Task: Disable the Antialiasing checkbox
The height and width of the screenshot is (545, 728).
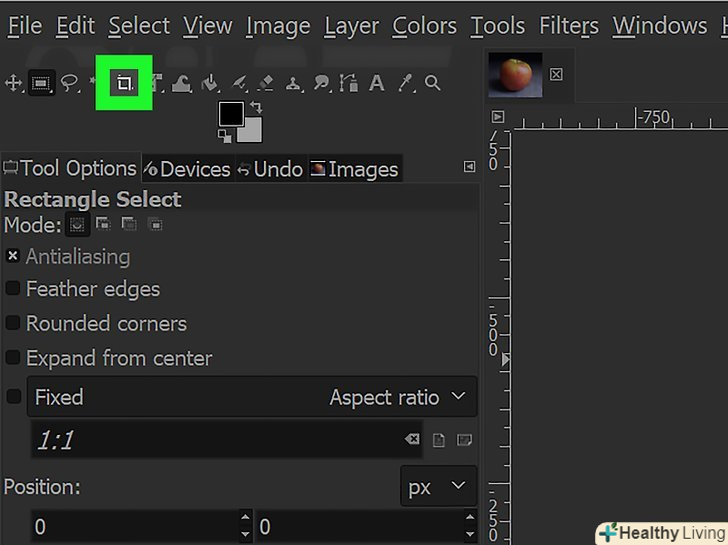Action: [13, 257]
